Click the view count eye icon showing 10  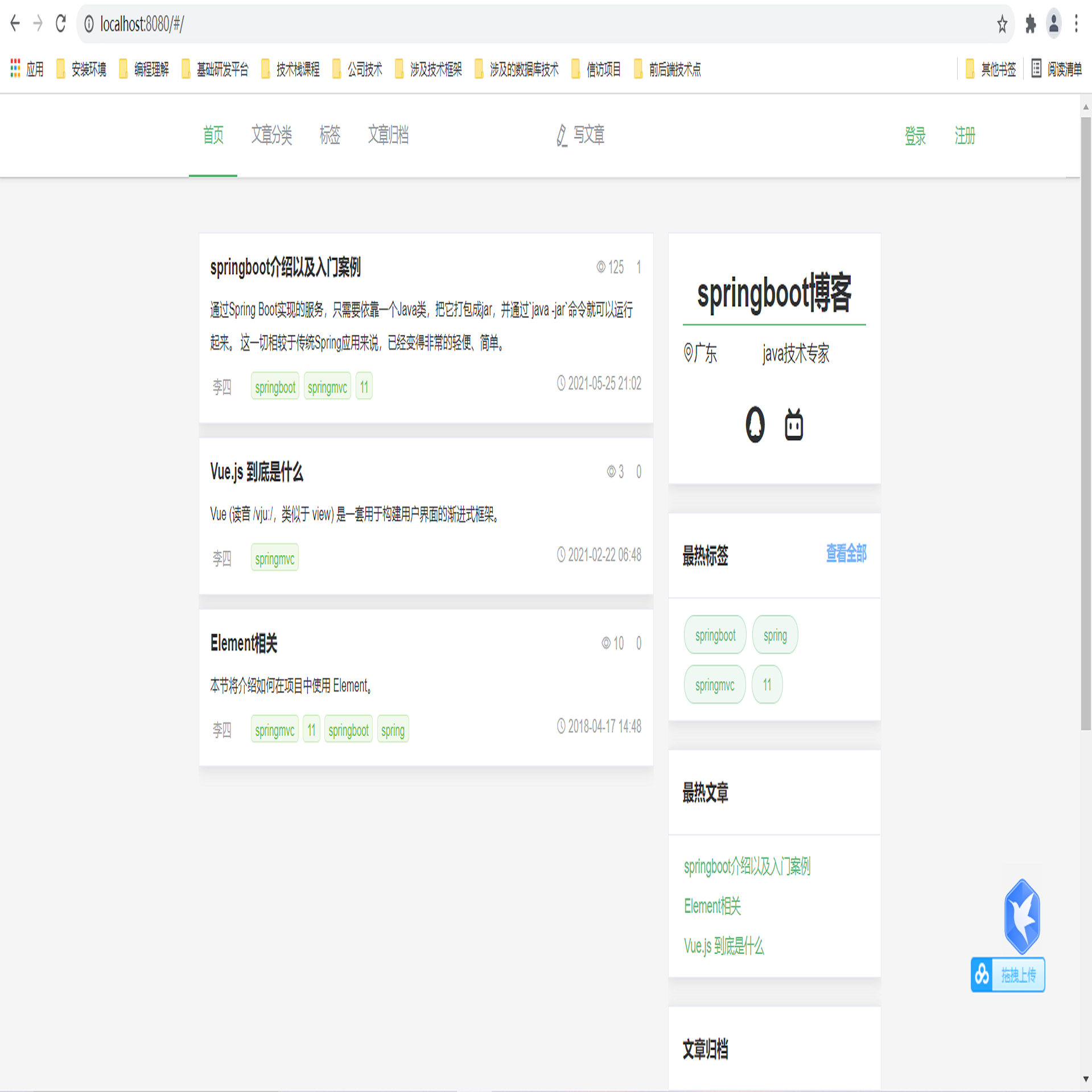(x=606, y=643)
